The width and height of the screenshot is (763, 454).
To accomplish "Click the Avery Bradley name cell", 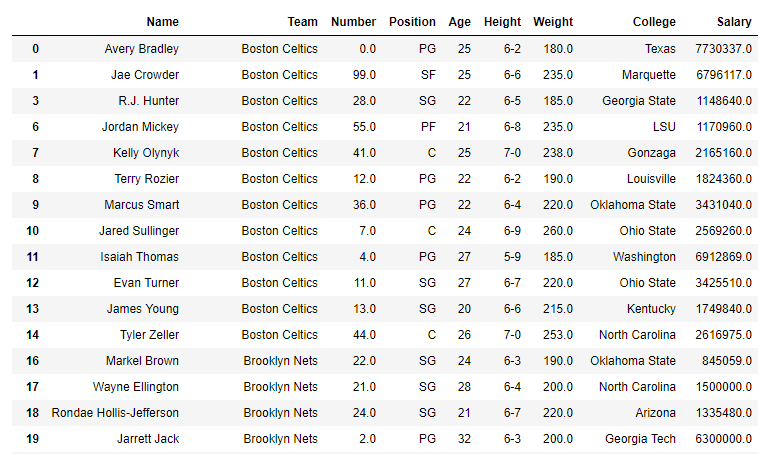I will point(142,49).
